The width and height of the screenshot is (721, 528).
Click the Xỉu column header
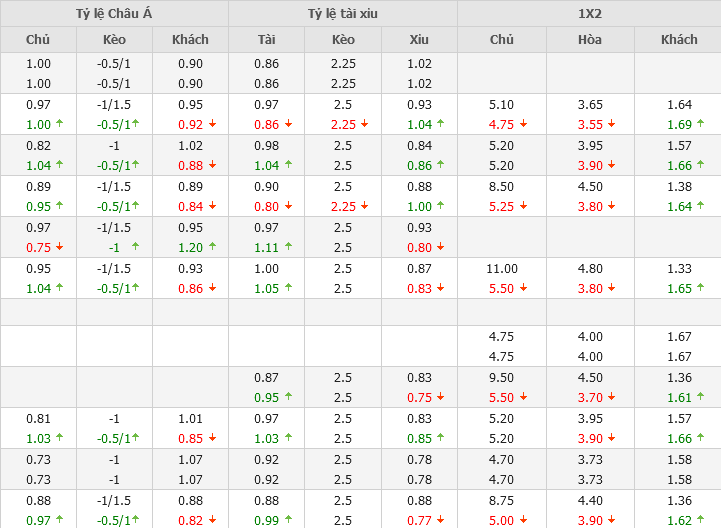coord(419,39)
